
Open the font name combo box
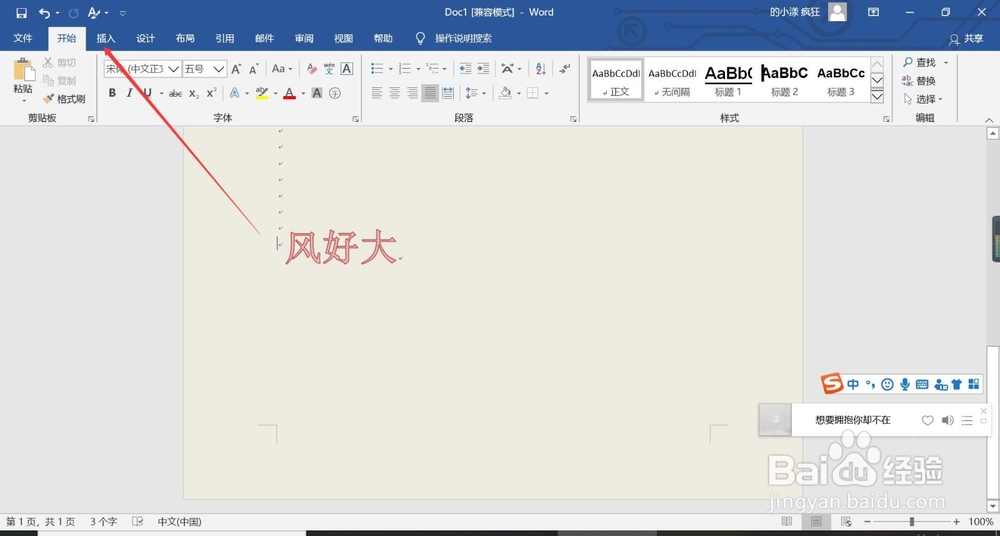click(142, 69)
